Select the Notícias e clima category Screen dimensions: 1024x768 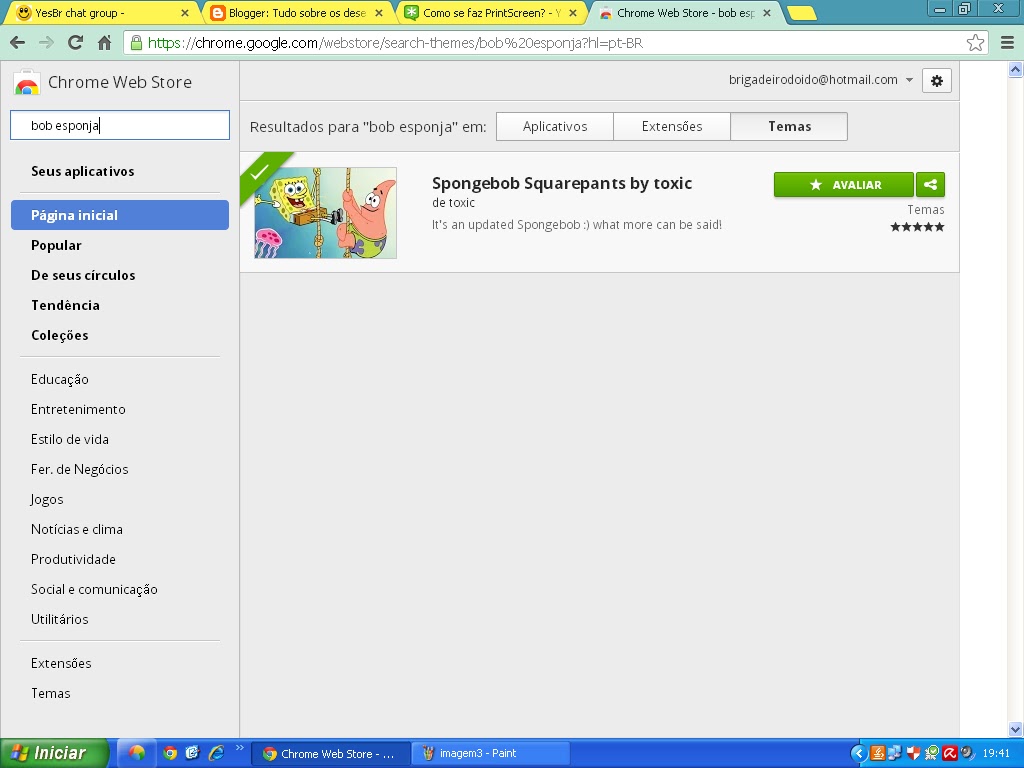click(x=76, y=529)
